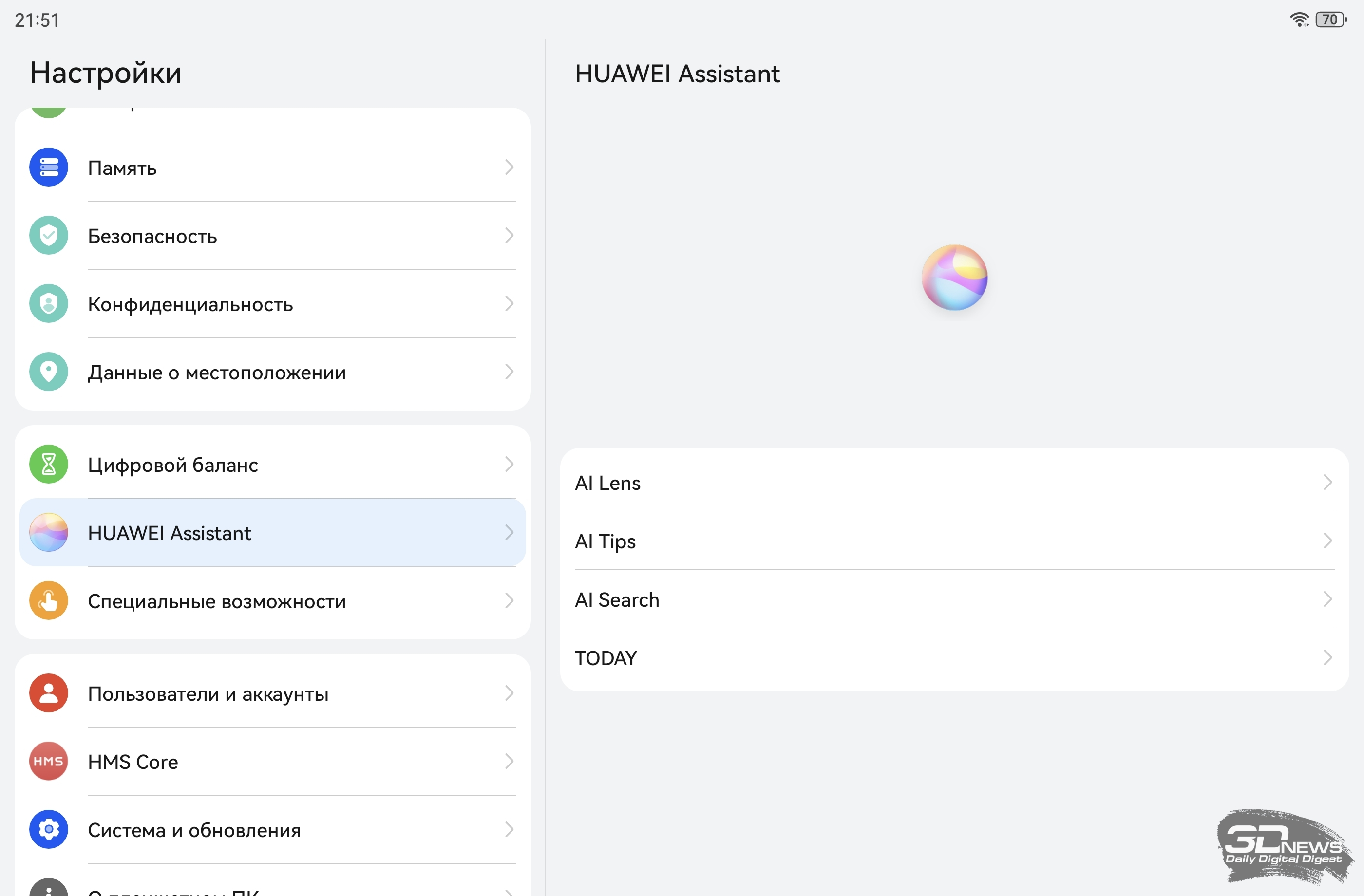1364x896 pixels.
Task: Tap the large HUAWEI Assistant orb logo
Action: pyautogui.click(x=954, y=278)
